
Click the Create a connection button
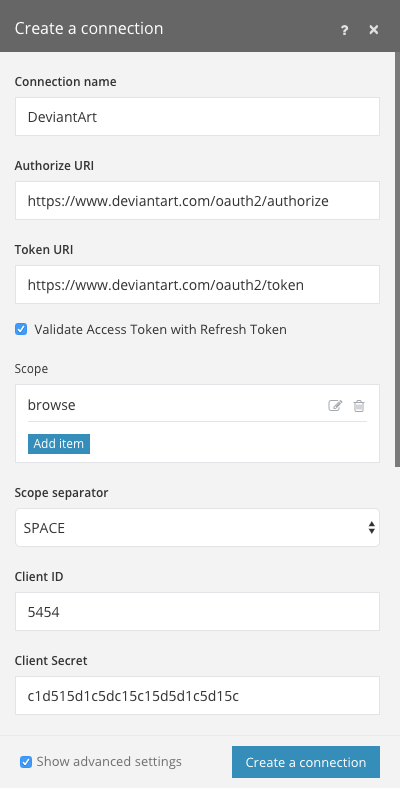tap(306, 762)
